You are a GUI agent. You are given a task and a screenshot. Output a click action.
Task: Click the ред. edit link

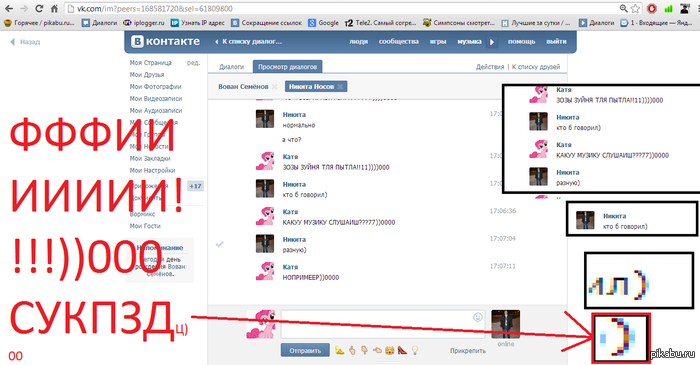coord(193,63)
